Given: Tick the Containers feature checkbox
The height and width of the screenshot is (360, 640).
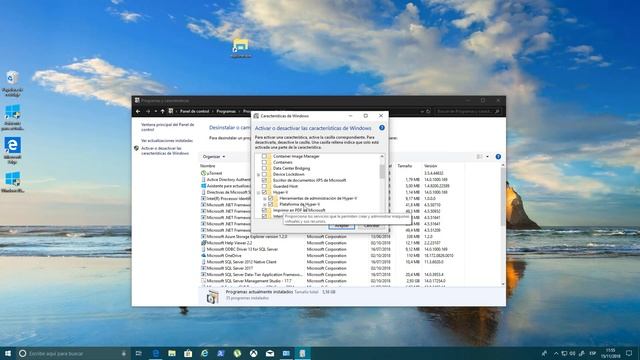Looking at the screenshot, I should tap(264, 162).
